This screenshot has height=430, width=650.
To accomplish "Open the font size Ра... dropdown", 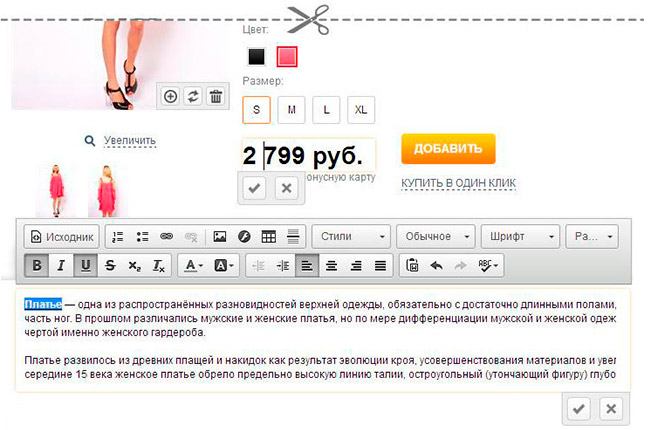I will coord(592,237).
